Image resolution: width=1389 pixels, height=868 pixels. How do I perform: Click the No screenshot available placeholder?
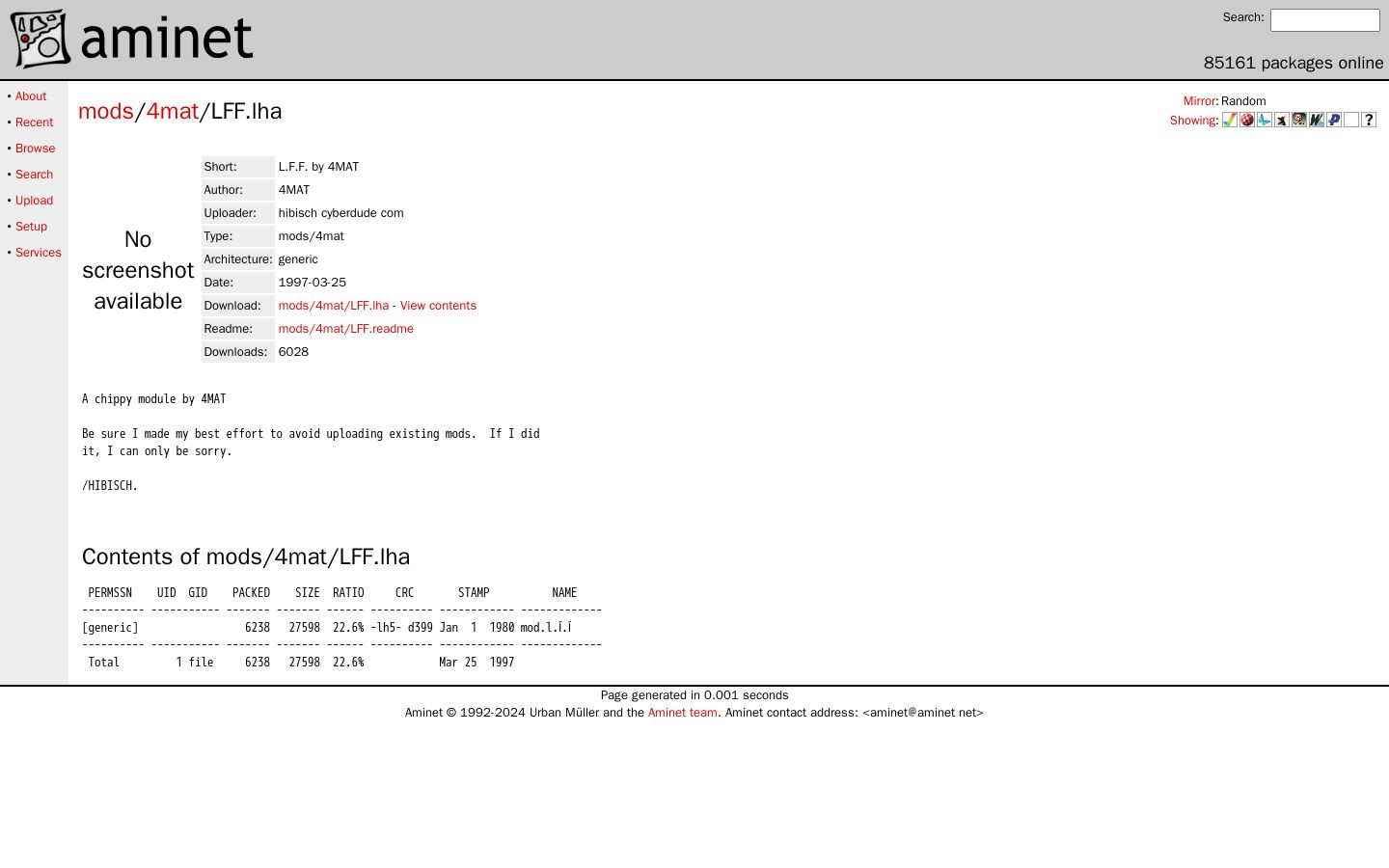(138, 270)
